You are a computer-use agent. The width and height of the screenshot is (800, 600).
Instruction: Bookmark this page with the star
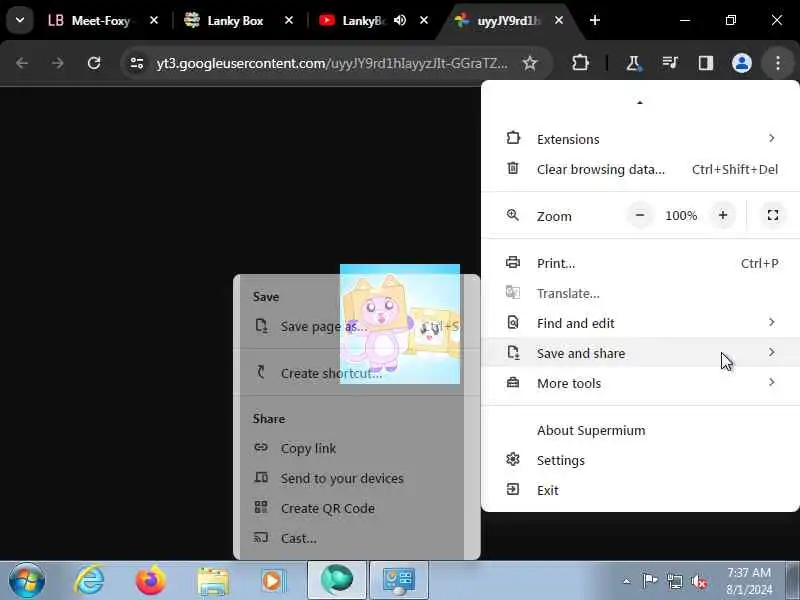tap(530, 63)
